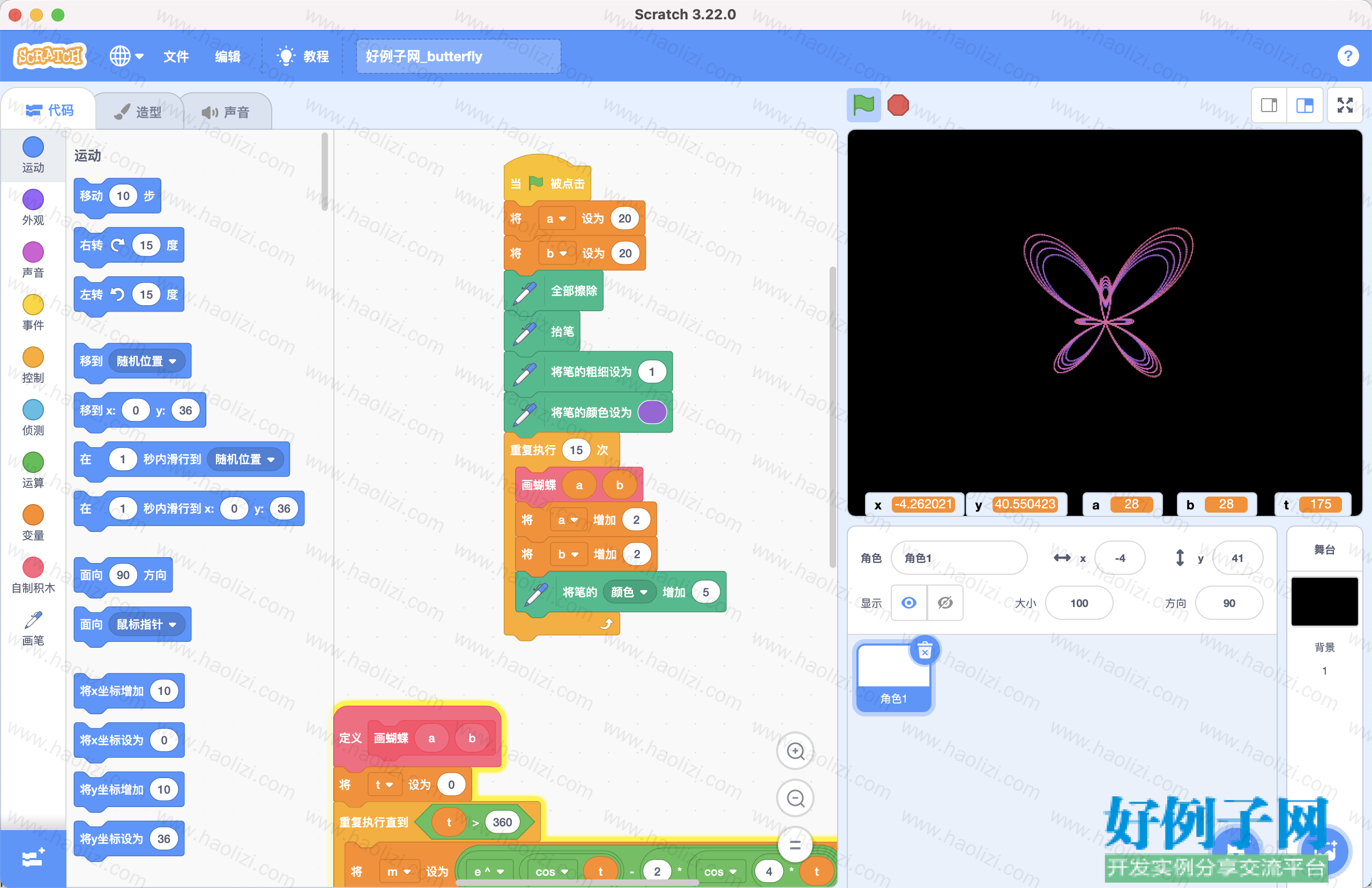Switch to large stage layout
1372x888 pixels.
point(1304,105)
